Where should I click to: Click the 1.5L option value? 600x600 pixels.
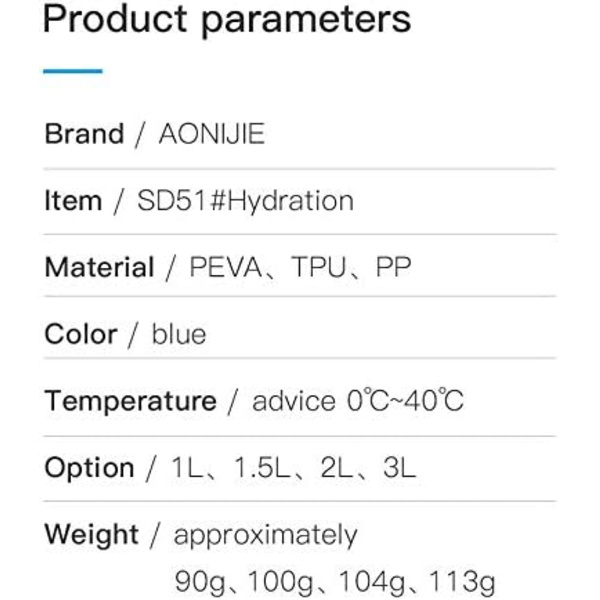(262, 468)
